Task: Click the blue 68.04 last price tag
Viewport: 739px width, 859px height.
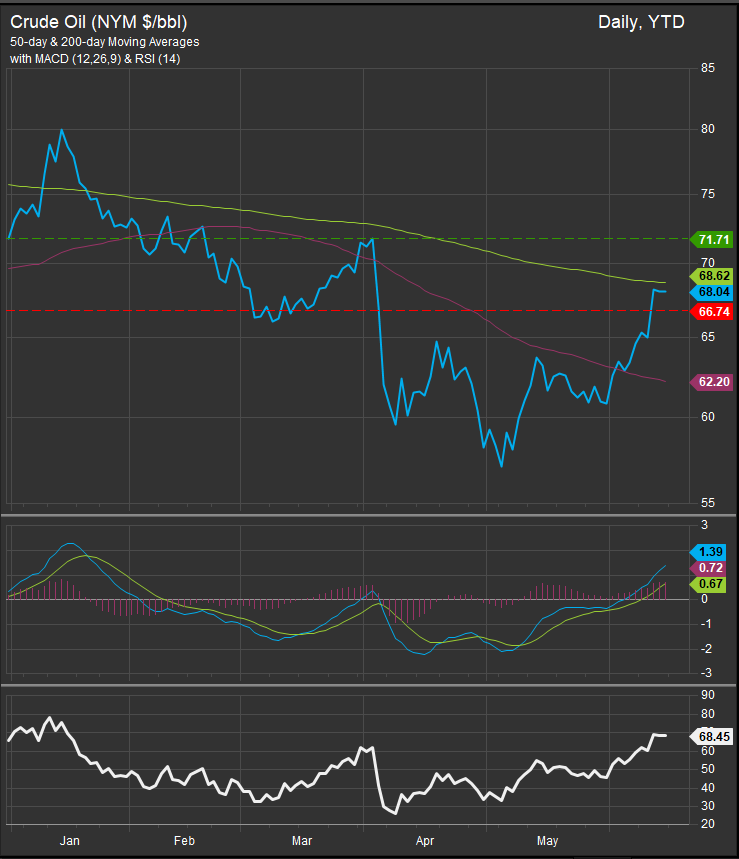Action: point(712,292)
